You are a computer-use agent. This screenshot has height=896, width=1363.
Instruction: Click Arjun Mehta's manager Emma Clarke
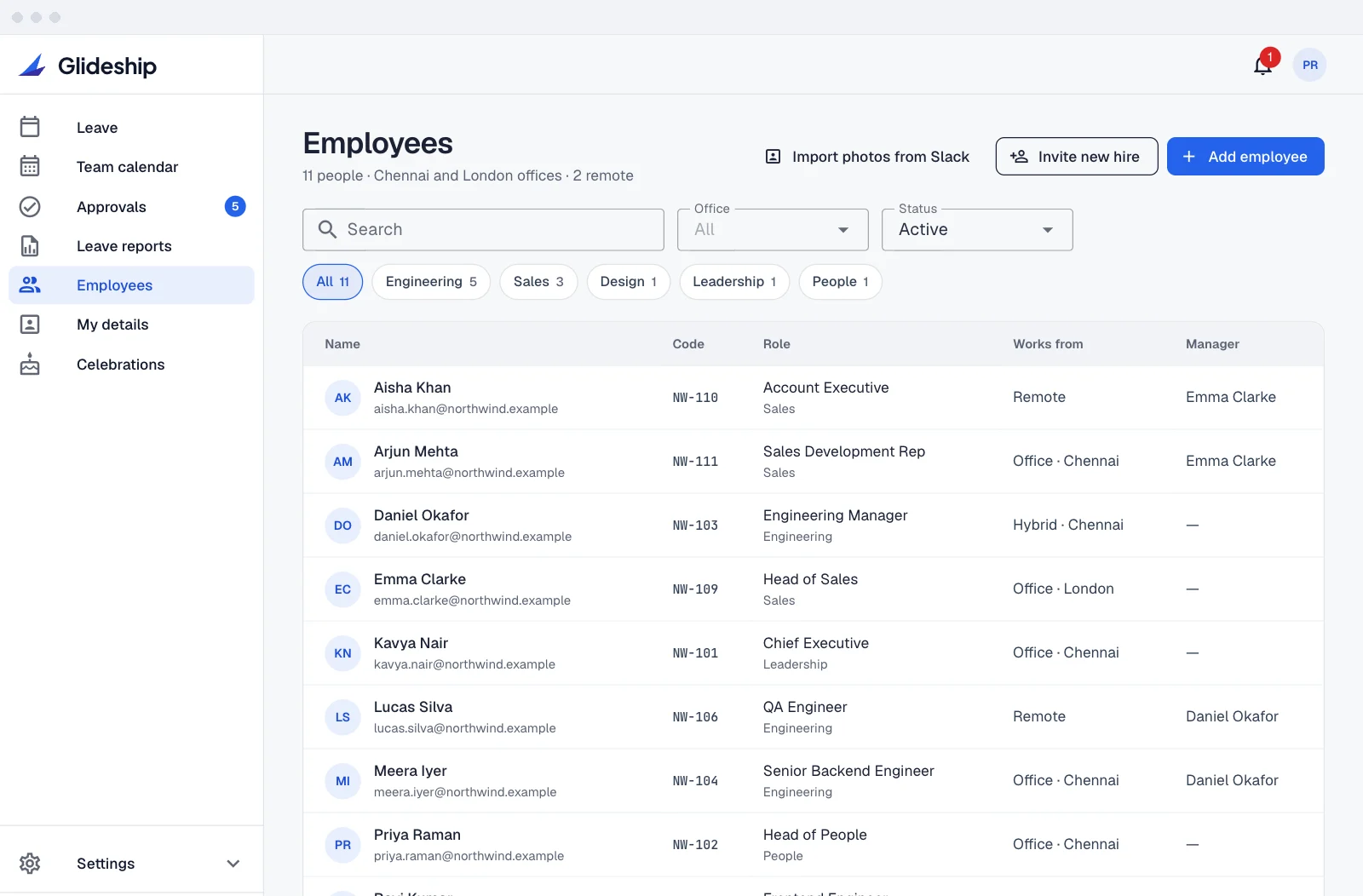click(x=1230, y=461)
